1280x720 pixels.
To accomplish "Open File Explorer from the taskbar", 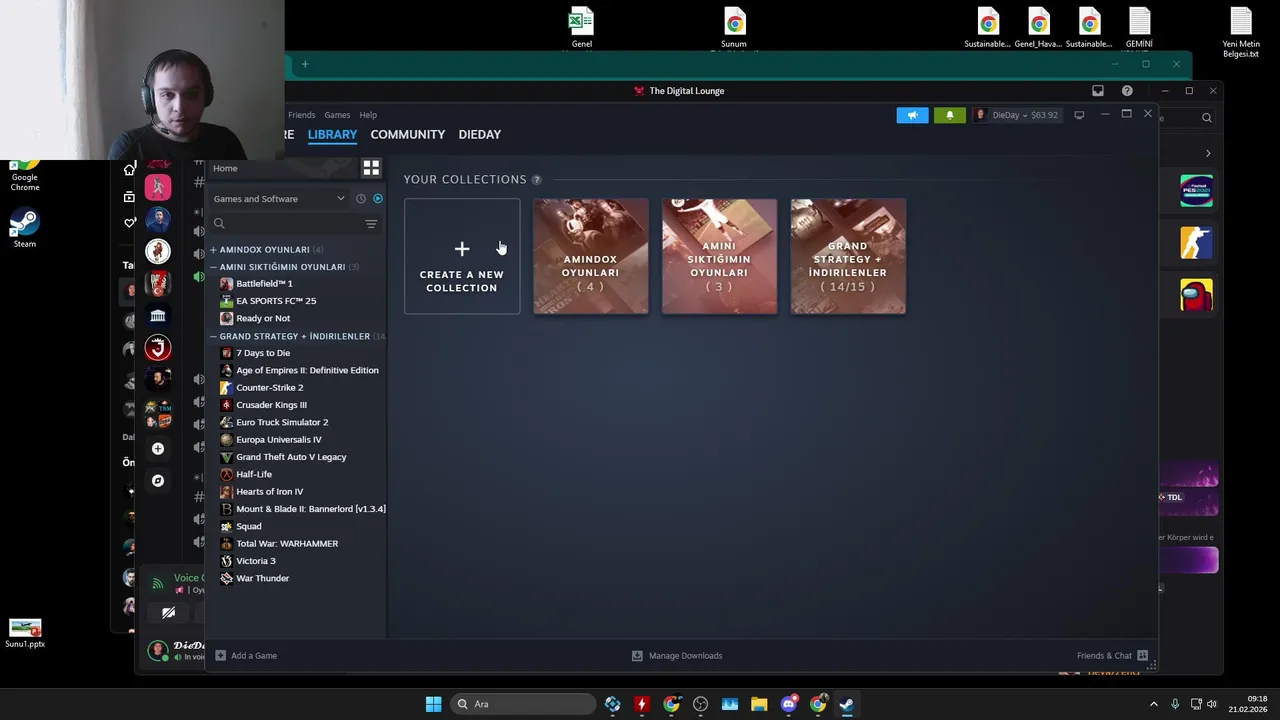I will 759,704.
